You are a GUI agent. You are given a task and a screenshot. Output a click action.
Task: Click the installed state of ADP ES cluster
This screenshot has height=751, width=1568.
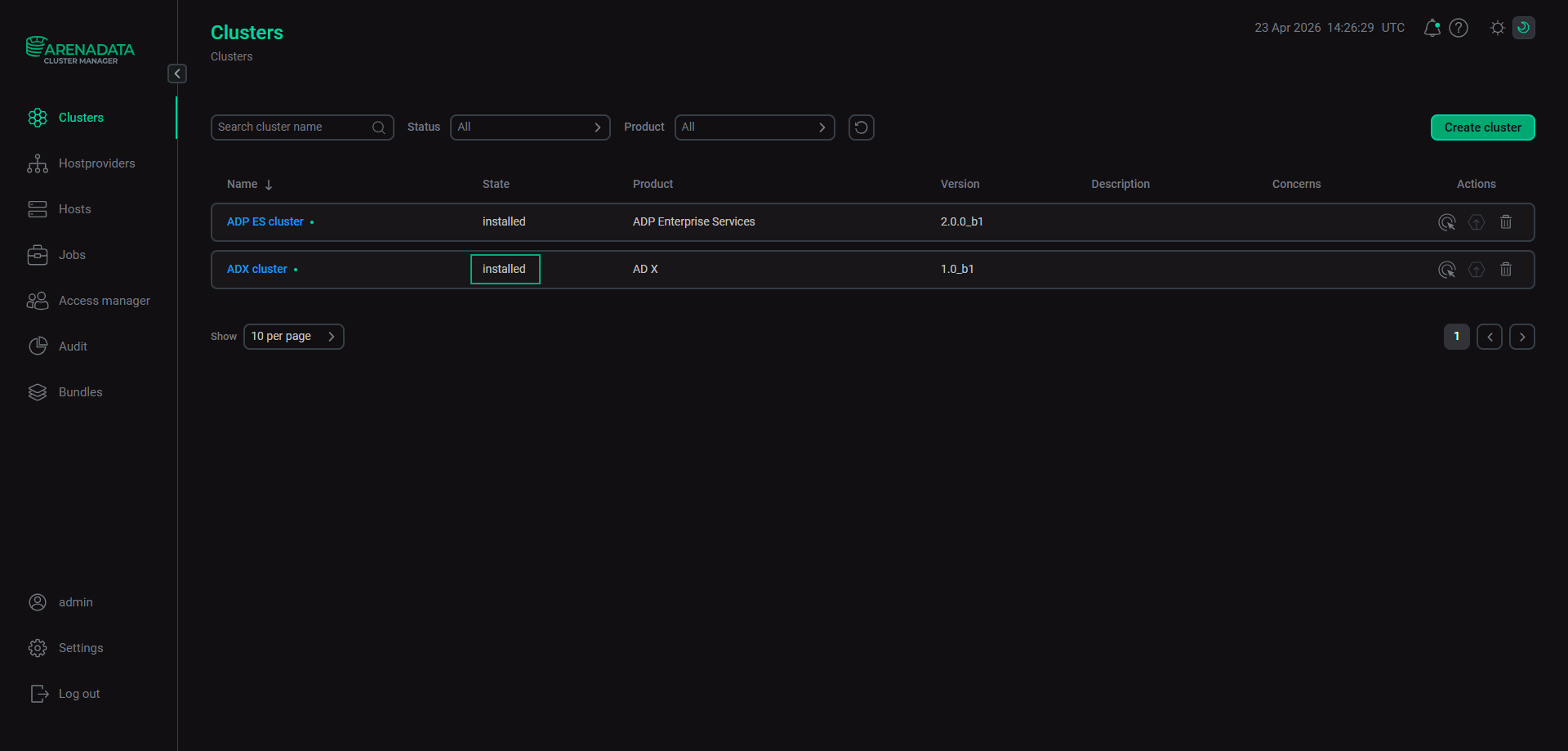[x=504, y=222]
